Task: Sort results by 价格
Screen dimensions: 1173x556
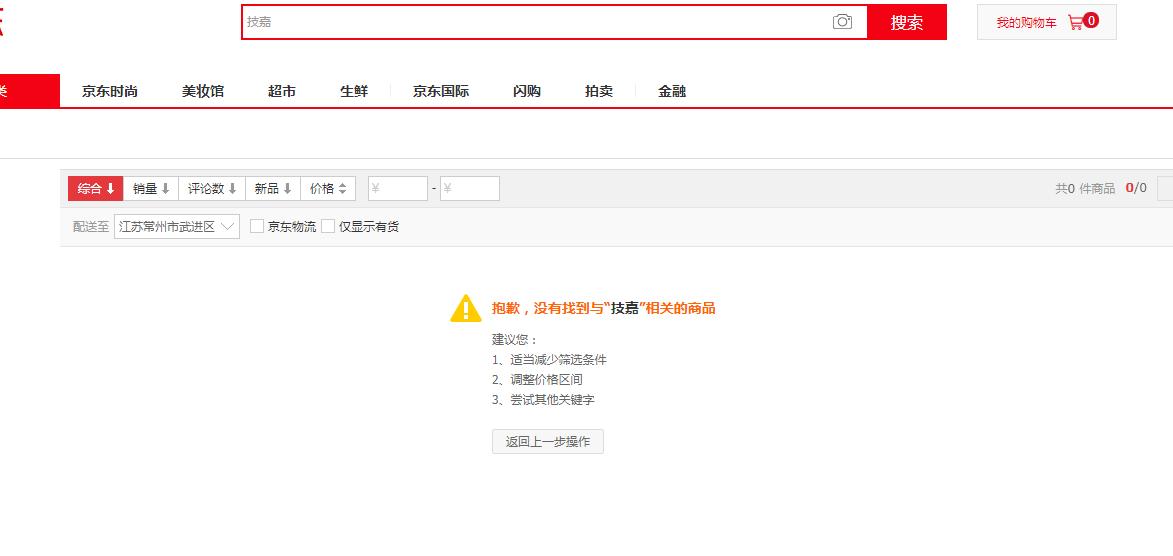Action: pos(328,189)
